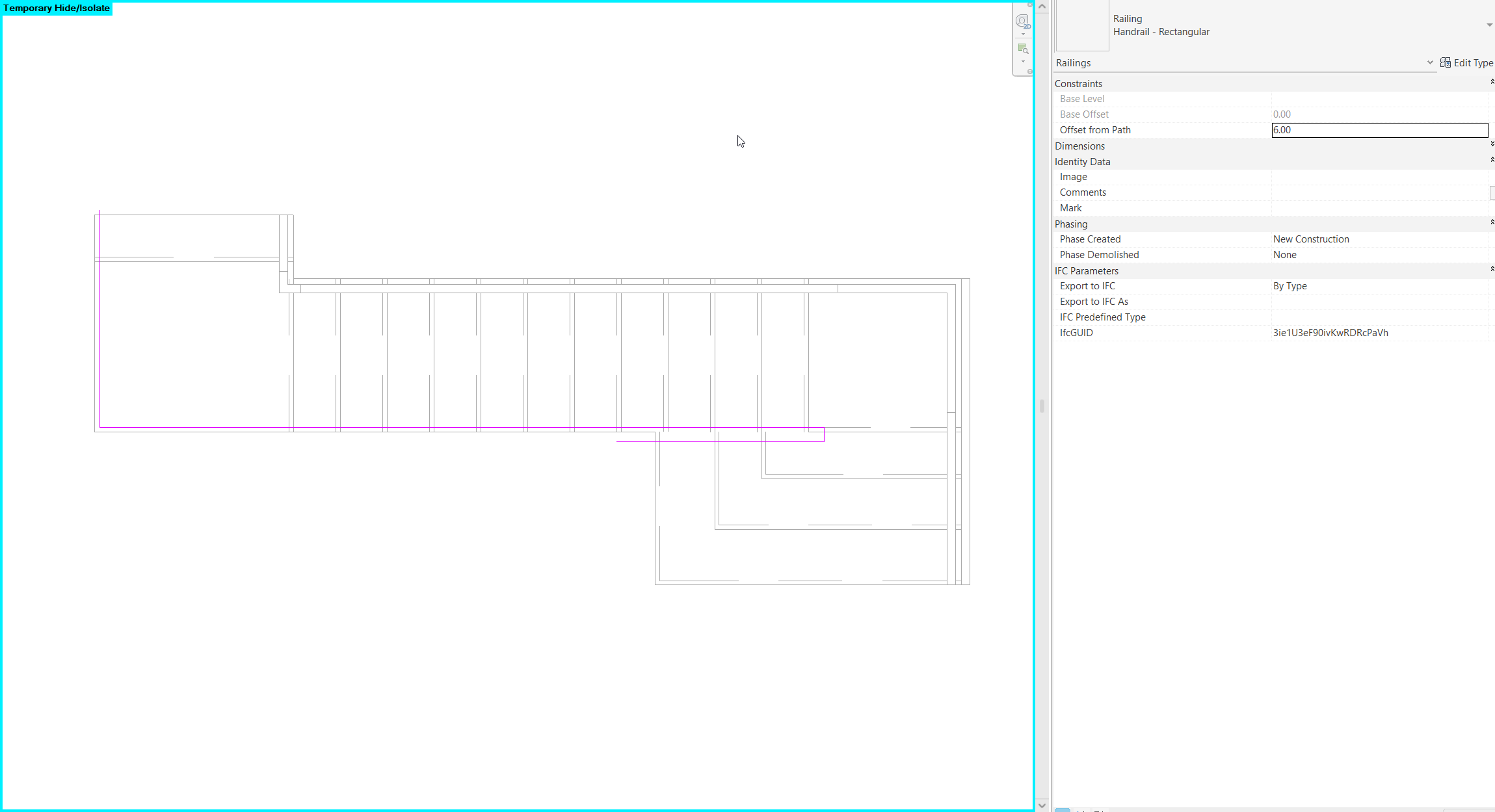Click the scrollbar down arrow icon
This screenshot has width=1495, height=812.
pos(1041,805)
